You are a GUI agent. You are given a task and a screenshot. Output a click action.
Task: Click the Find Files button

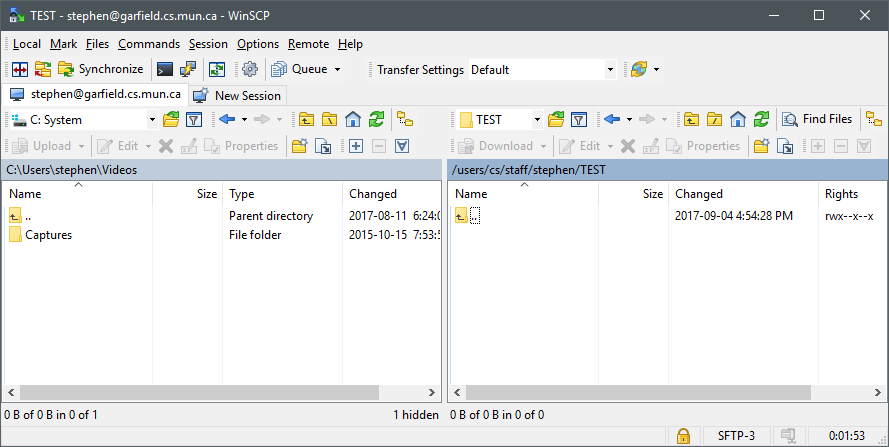818,119
